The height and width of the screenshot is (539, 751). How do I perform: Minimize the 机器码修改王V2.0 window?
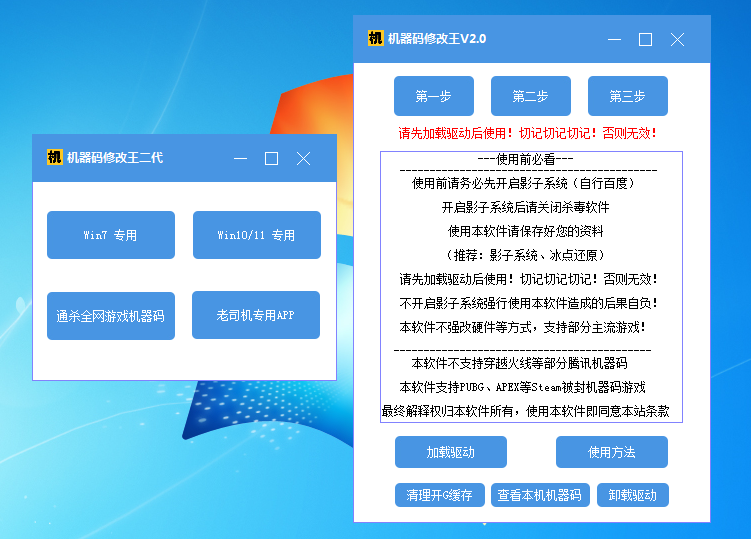click(614, 40)
